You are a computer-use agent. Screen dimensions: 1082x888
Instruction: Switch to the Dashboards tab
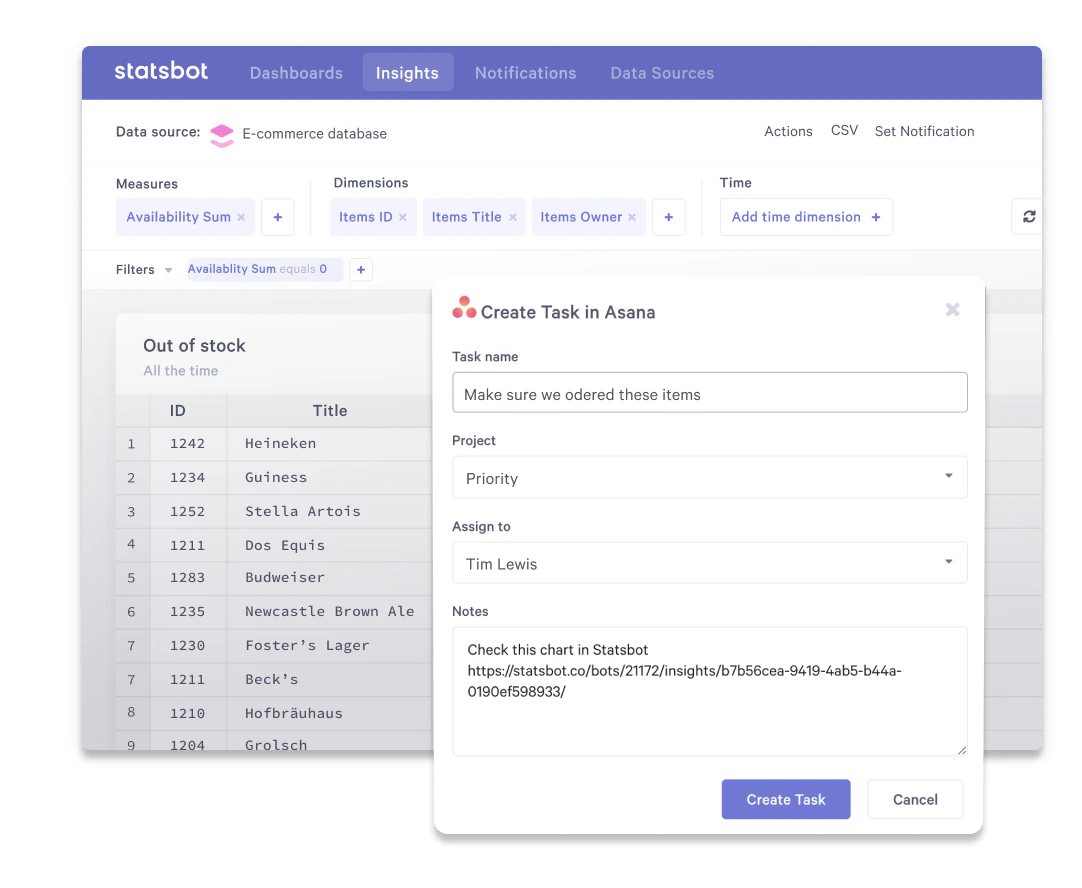click(296, 72)
